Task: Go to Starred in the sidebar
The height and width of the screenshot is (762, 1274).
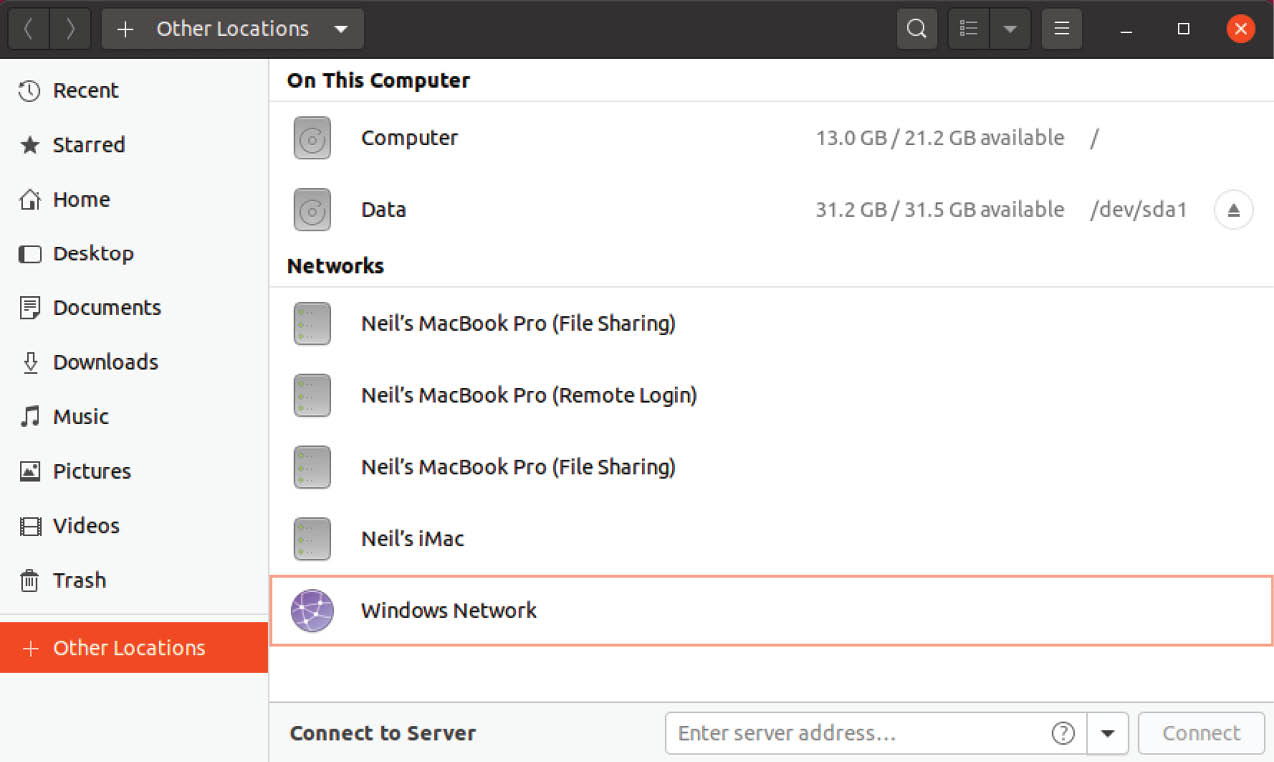Action: click(88, 145)
